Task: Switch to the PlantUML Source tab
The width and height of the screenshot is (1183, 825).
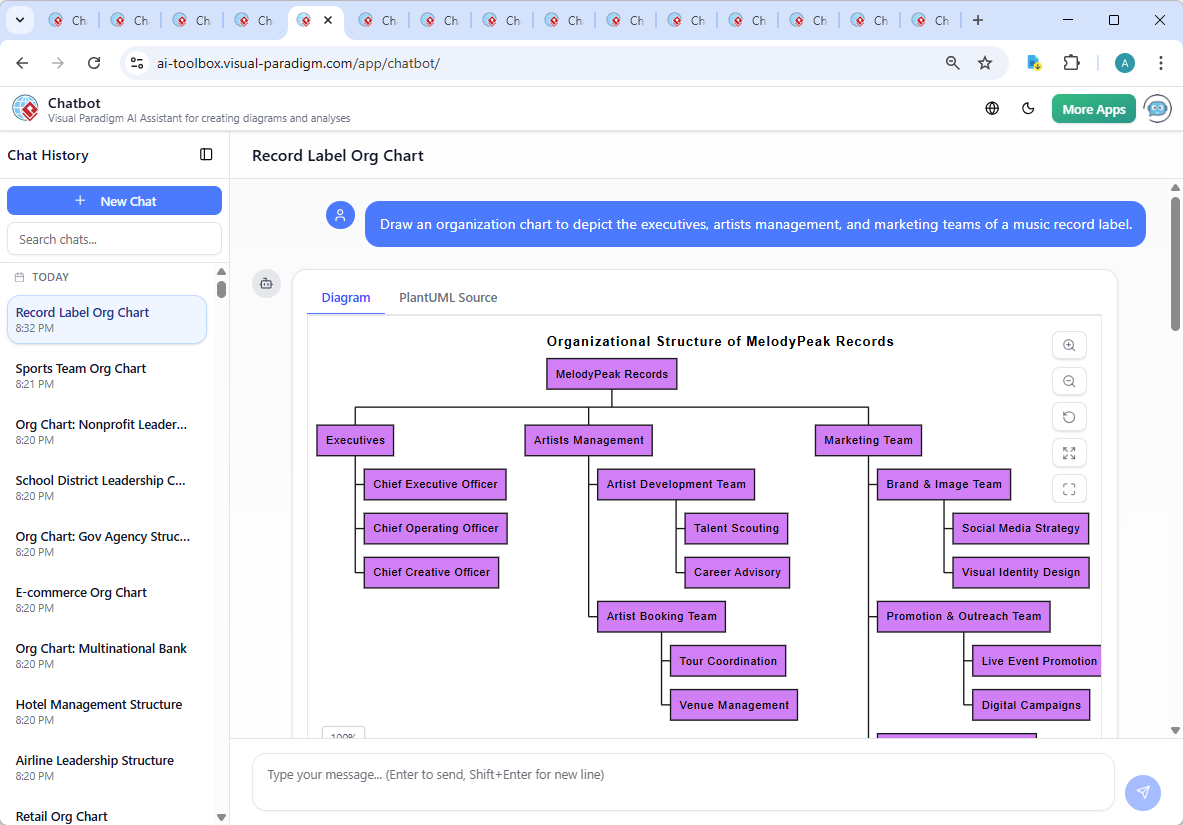Action: coord(447,297)
